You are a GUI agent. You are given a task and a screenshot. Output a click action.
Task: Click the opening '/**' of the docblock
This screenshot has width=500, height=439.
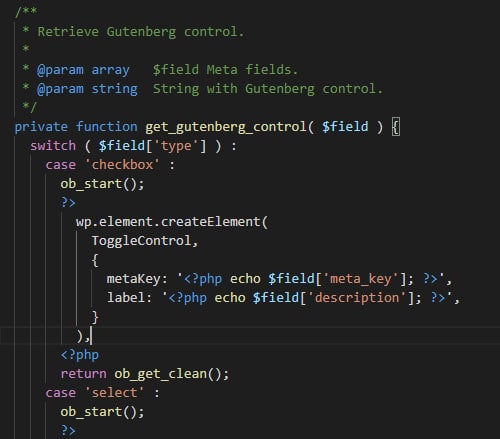(26, 11)
